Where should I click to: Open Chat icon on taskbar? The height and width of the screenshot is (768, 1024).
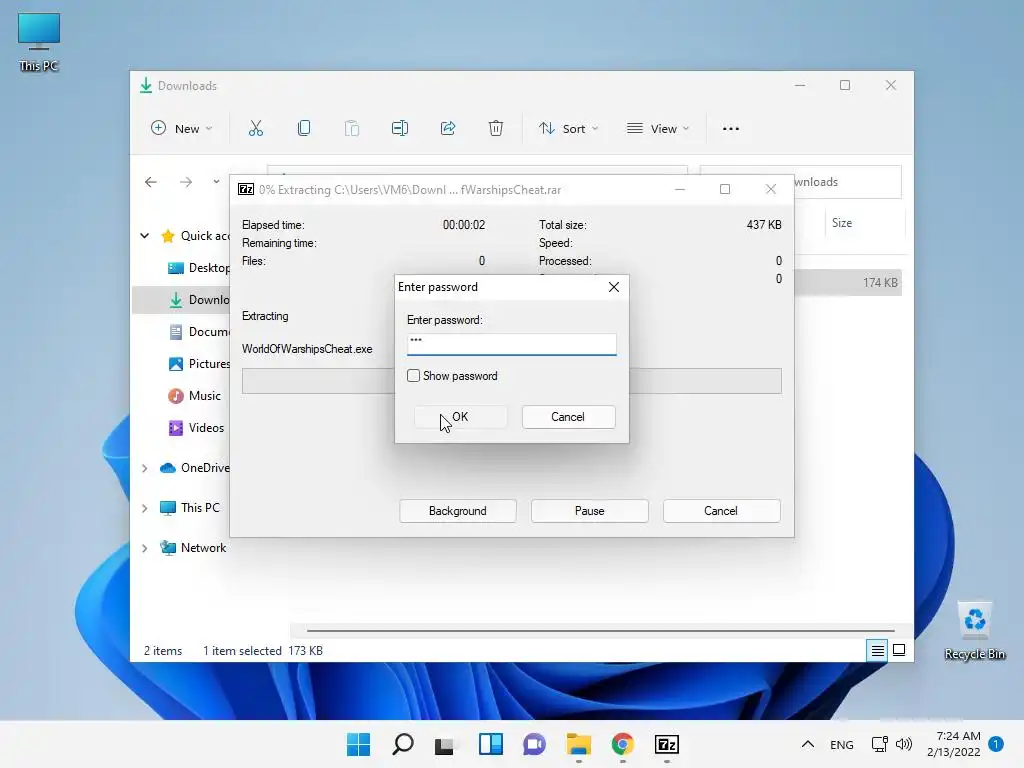[x=534, y=744]
